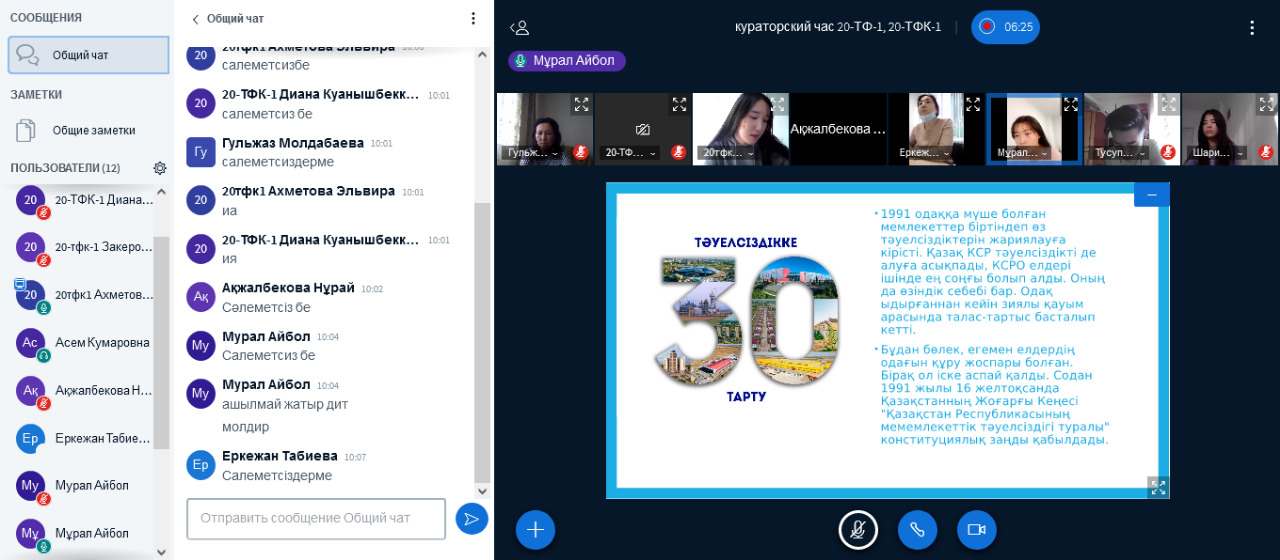This screenshot has height=560, width=1280.
Task: Make the presentation fullscreen
Action: (x=1158, y=487)
